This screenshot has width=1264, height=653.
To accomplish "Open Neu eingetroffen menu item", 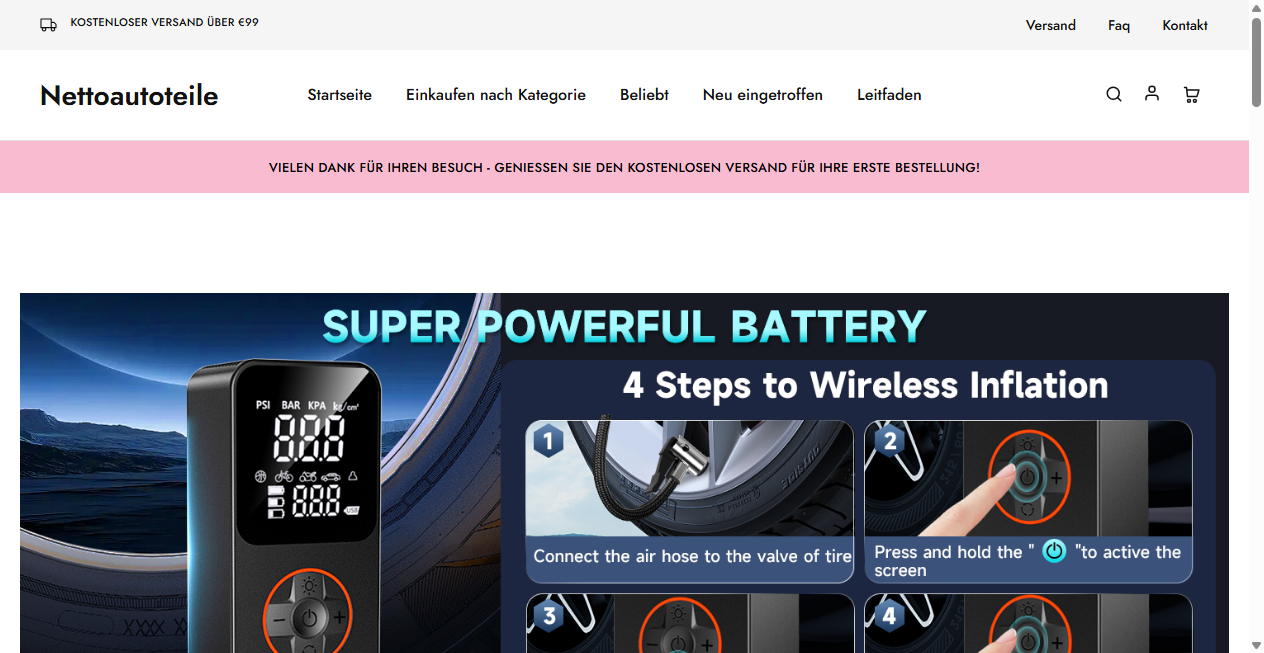I will point(763,95).
